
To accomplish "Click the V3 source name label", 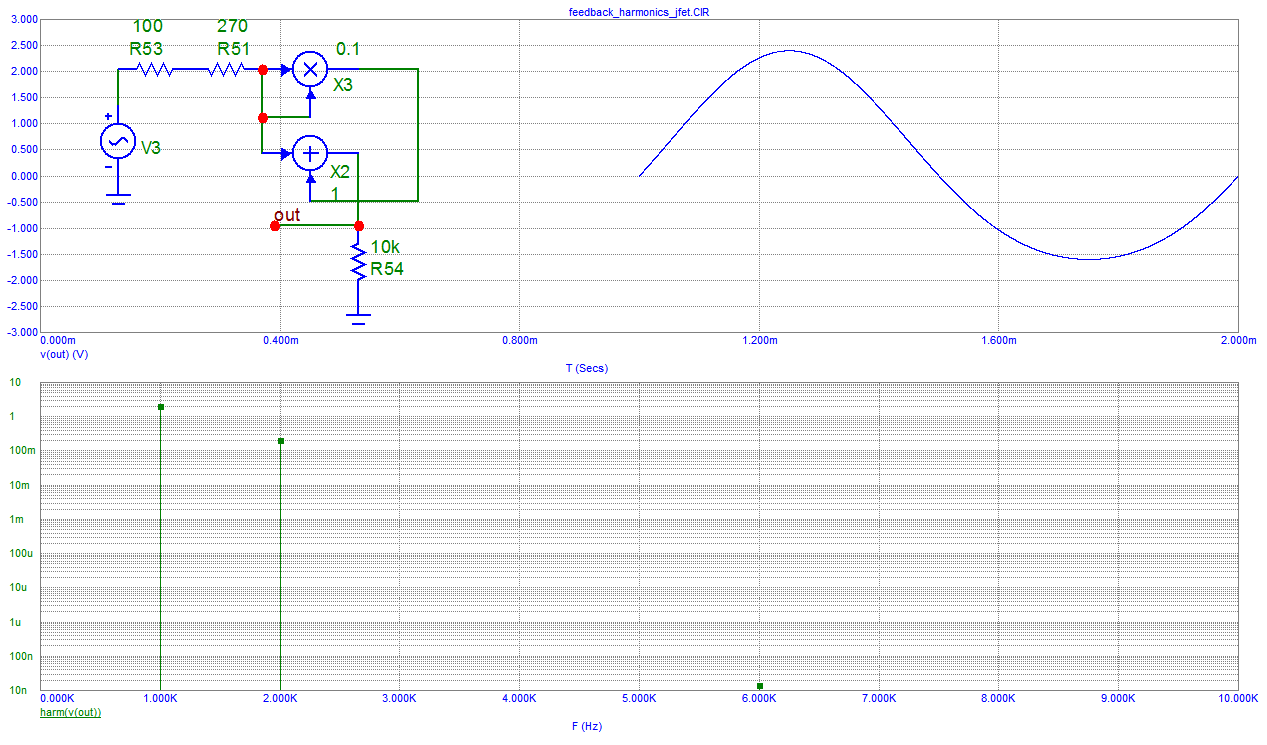I will coord(151,148).
